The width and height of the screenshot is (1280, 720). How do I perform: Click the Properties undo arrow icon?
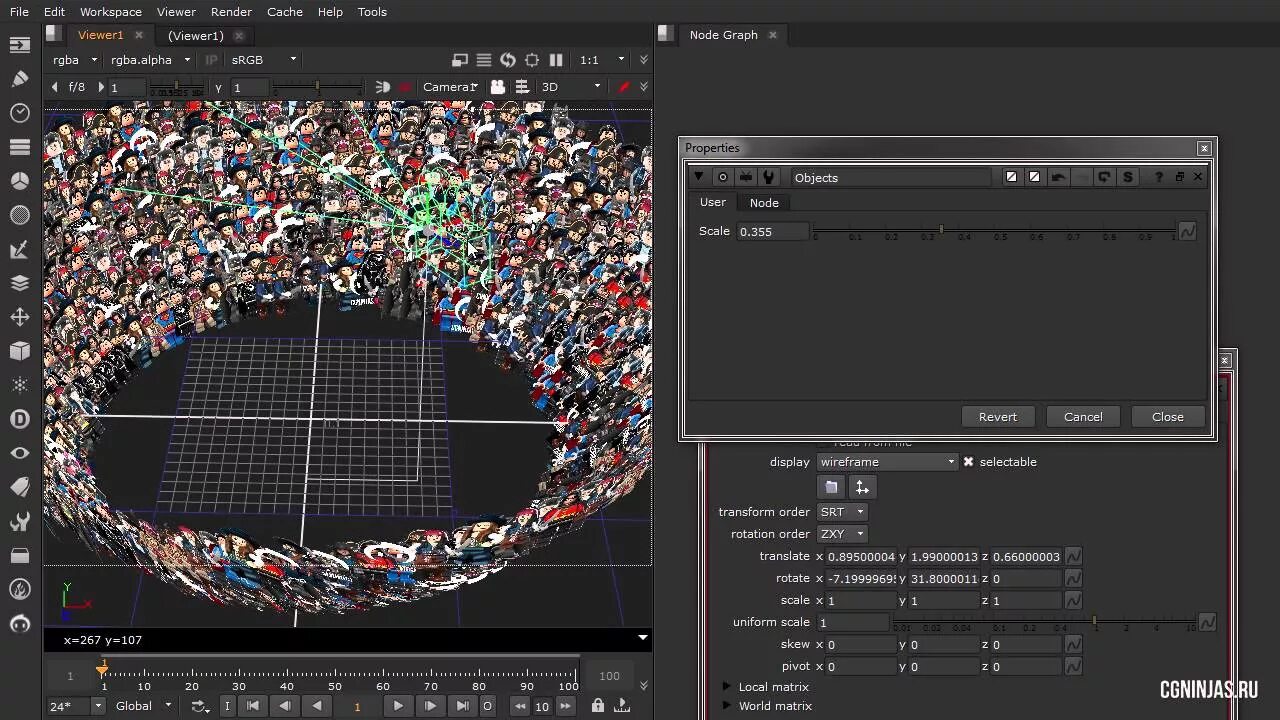(x=1058, y=177)
